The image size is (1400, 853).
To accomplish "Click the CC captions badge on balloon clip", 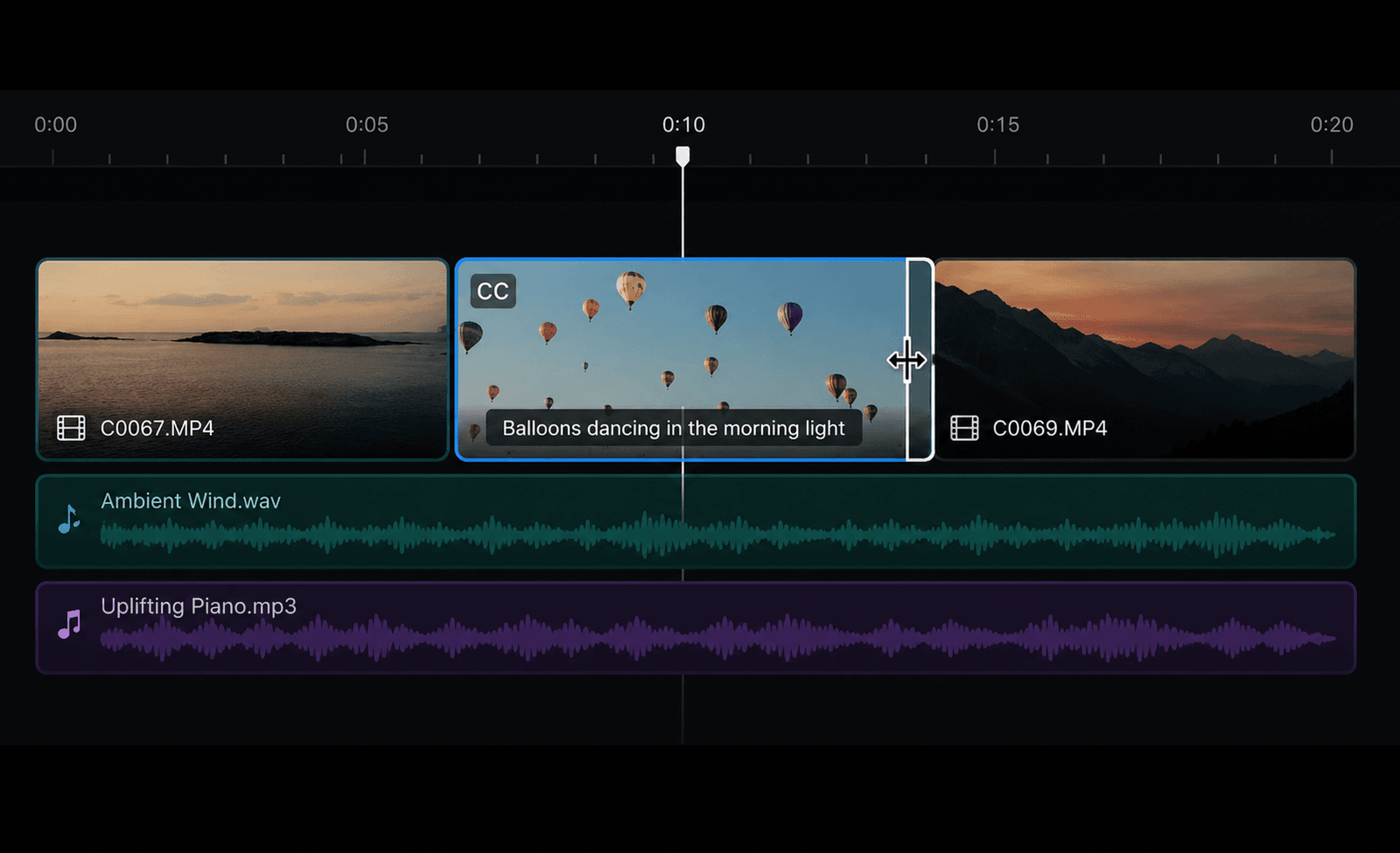I will 493,291.
